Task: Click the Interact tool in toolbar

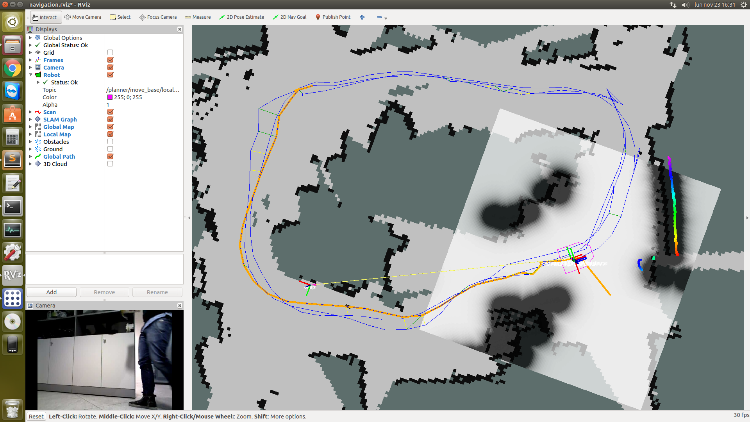Action: click(x=45, y=17)
